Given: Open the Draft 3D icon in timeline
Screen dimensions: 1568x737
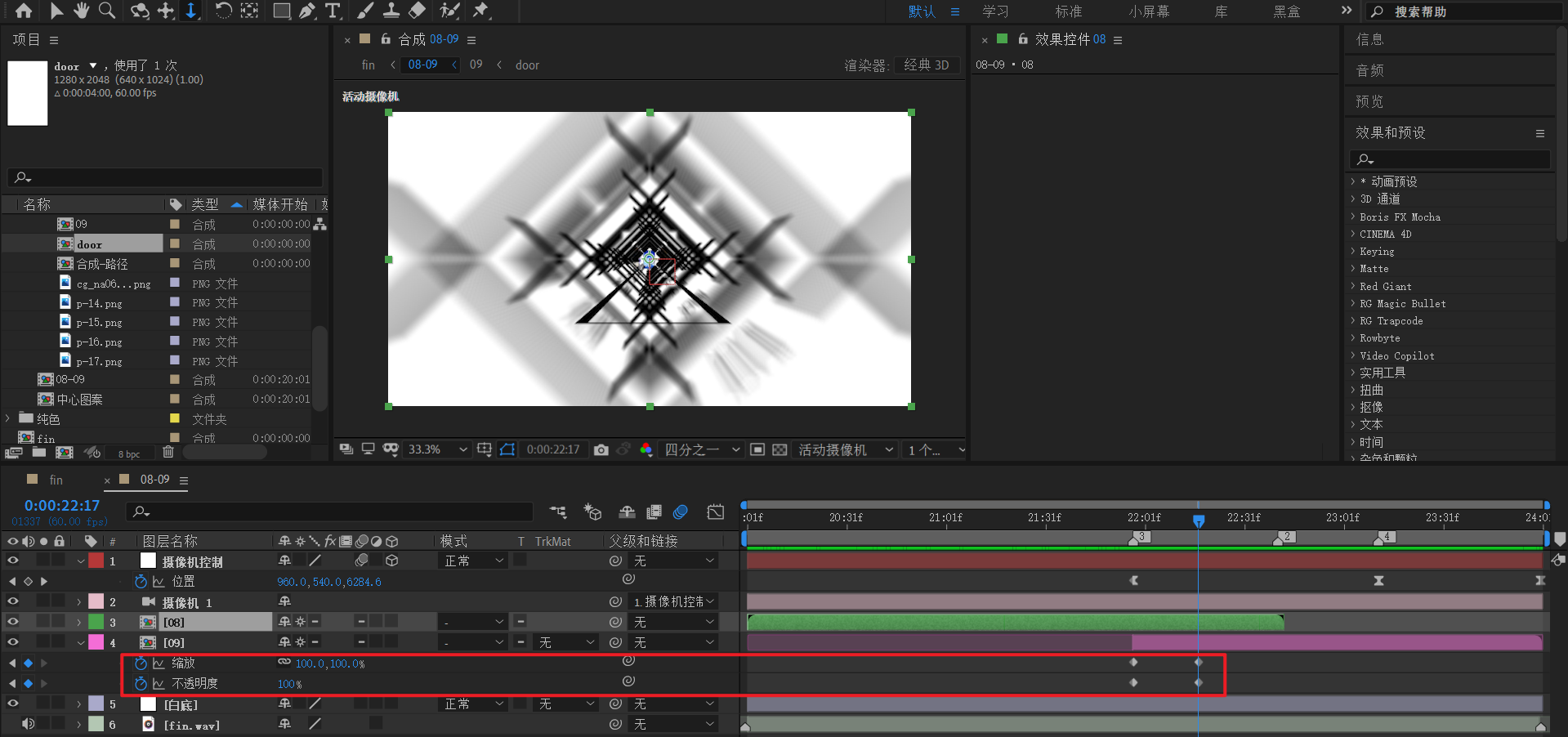Looking at the screenshot, I should 592,512.
